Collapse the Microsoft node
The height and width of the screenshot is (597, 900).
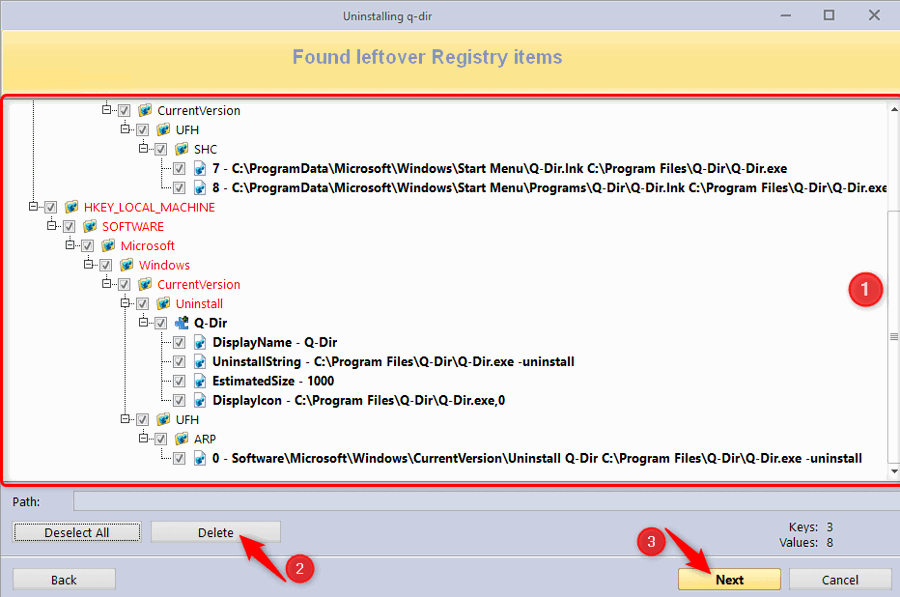70,245
